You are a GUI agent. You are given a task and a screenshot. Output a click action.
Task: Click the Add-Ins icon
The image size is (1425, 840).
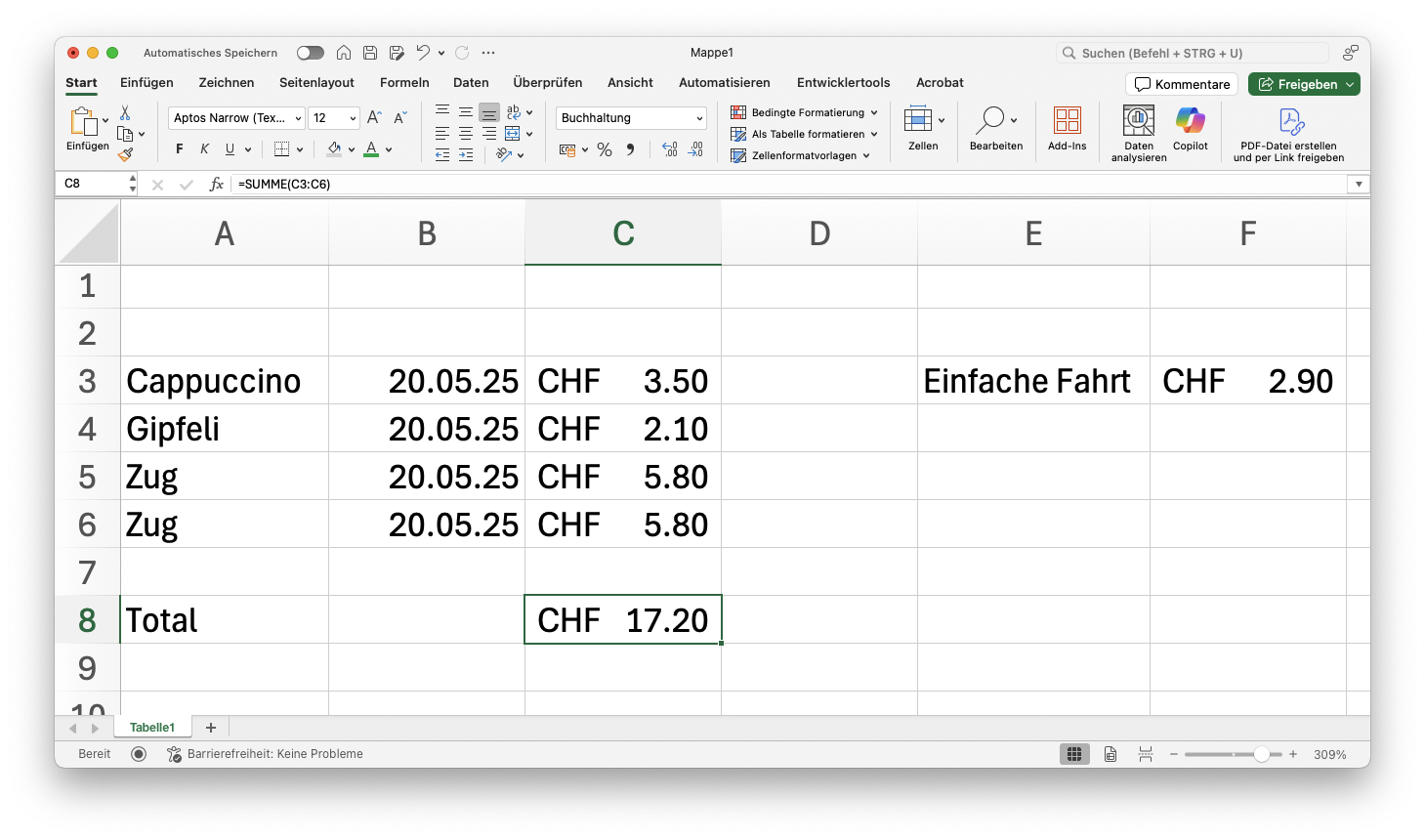(x=1067, y=121)
